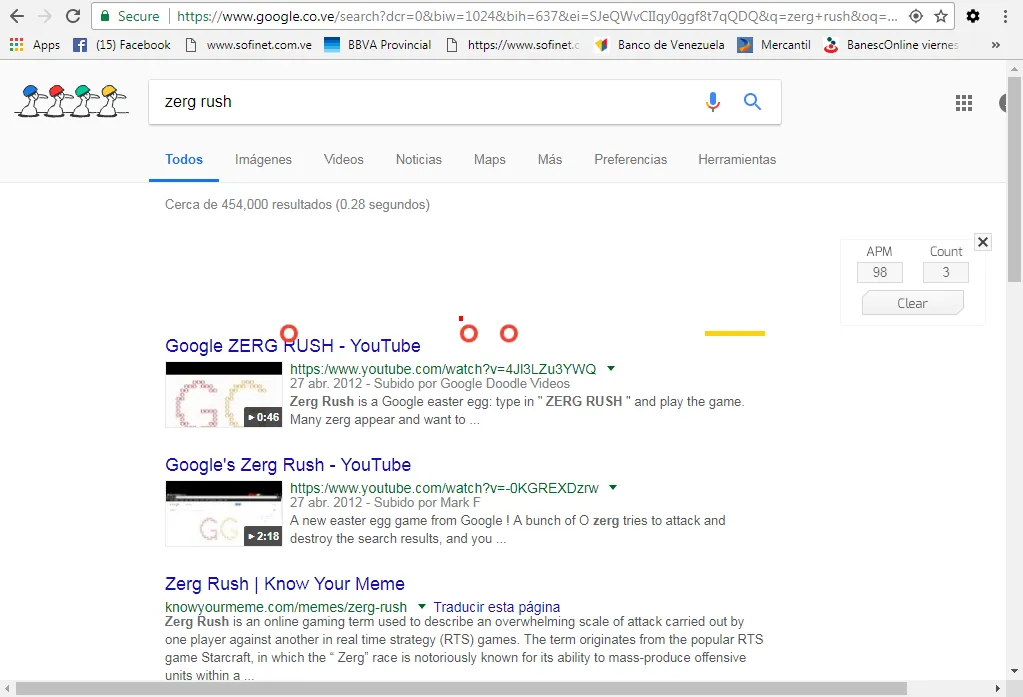Open the Preferencias menu
Screen dimensions: 1023x697
[x=630, y=159]
